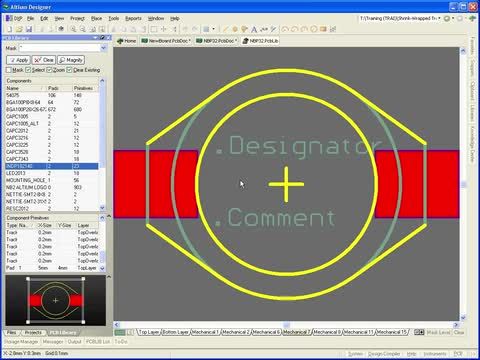Click the New document toolbar icon
Image resolution: width=480 pixels, height=360 pixels.
coord(10,29)
